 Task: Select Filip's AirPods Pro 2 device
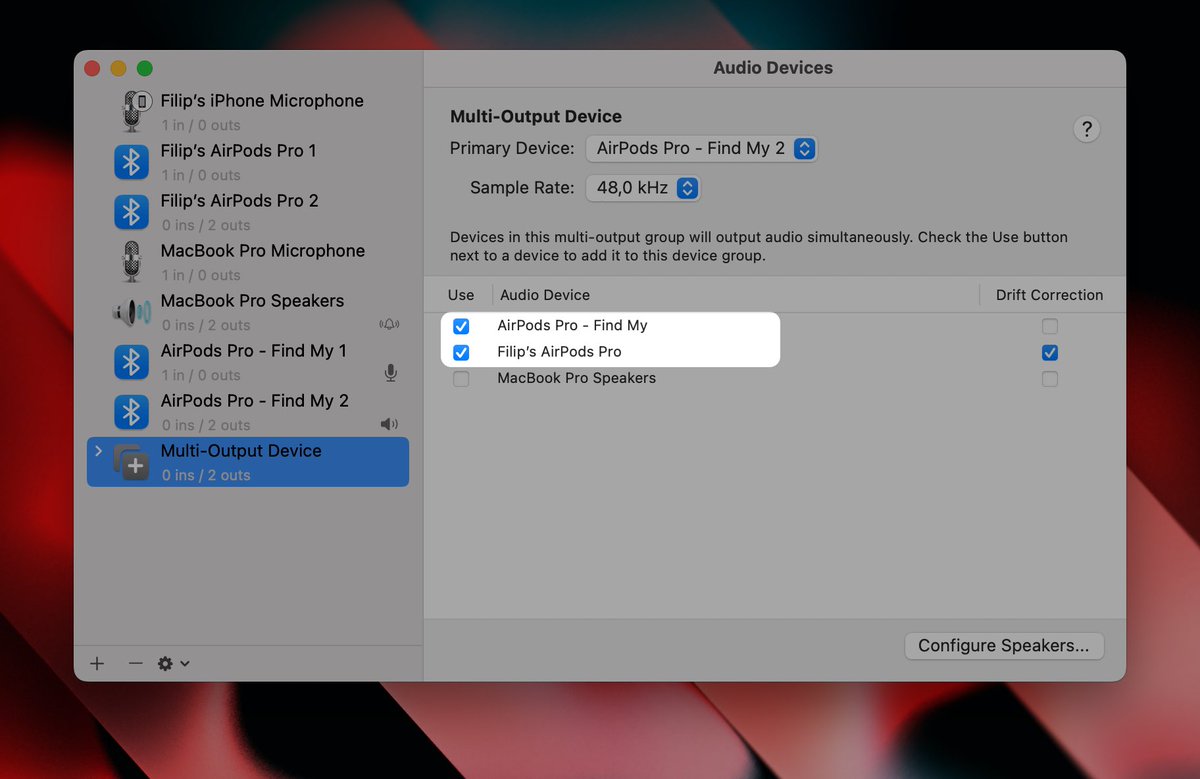pos(248,212)
